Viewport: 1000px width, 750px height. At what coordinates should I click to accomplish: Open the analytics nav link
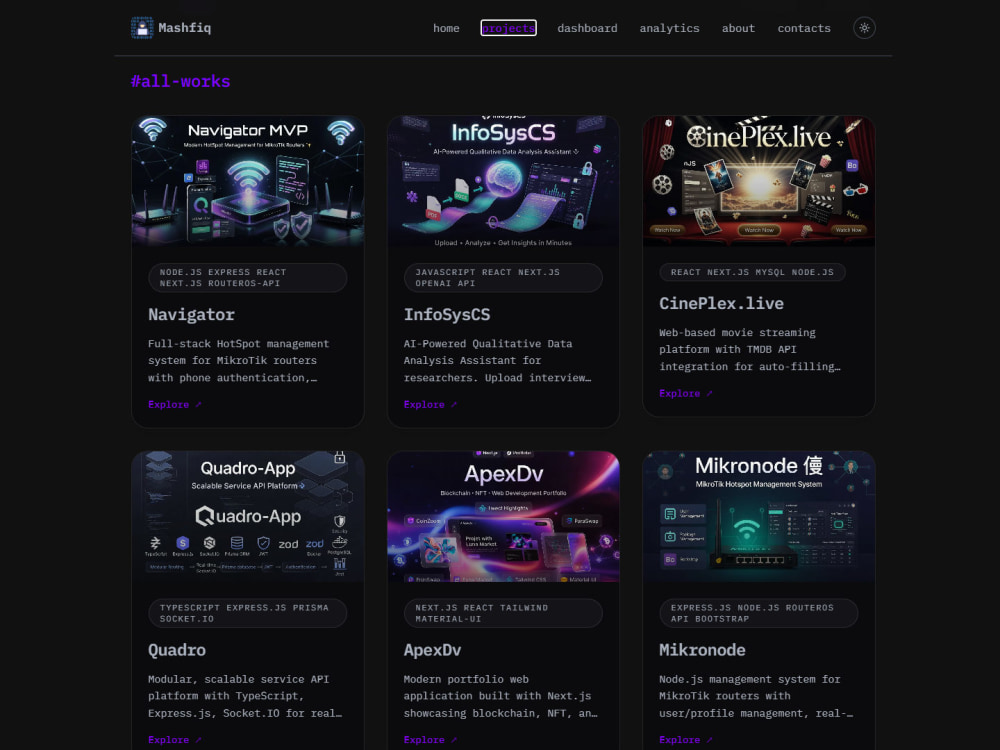click(x=669, y=28)
